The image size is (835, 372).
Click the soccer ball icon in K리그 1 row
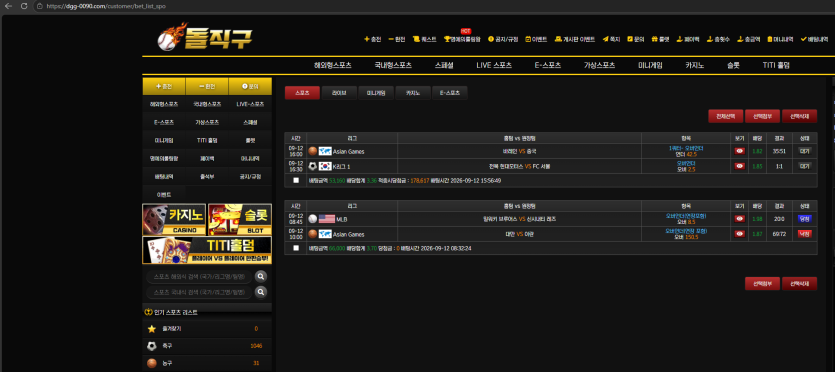(313, 166)
